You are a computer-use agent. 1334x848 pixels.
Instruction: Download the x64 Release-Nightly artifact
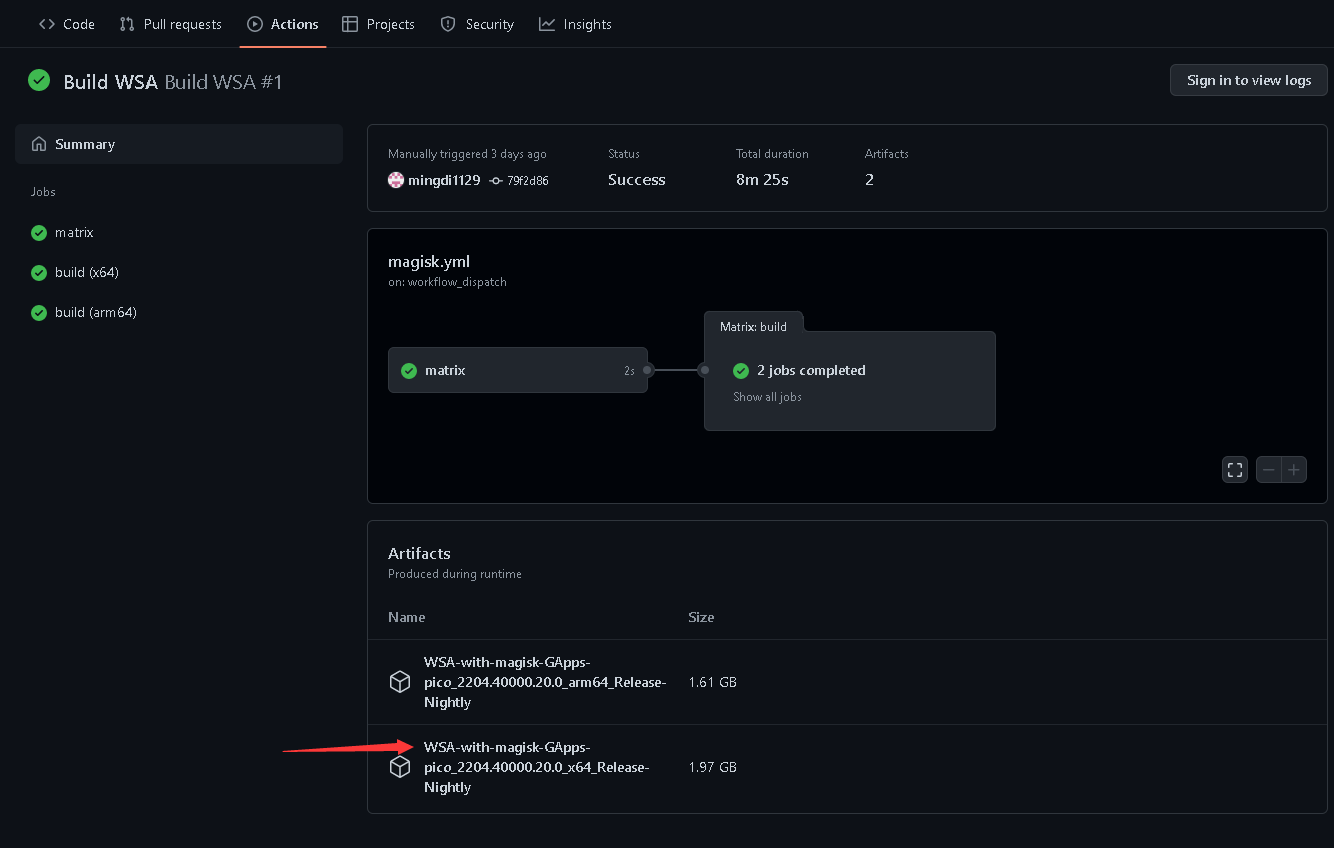(537, 767)
